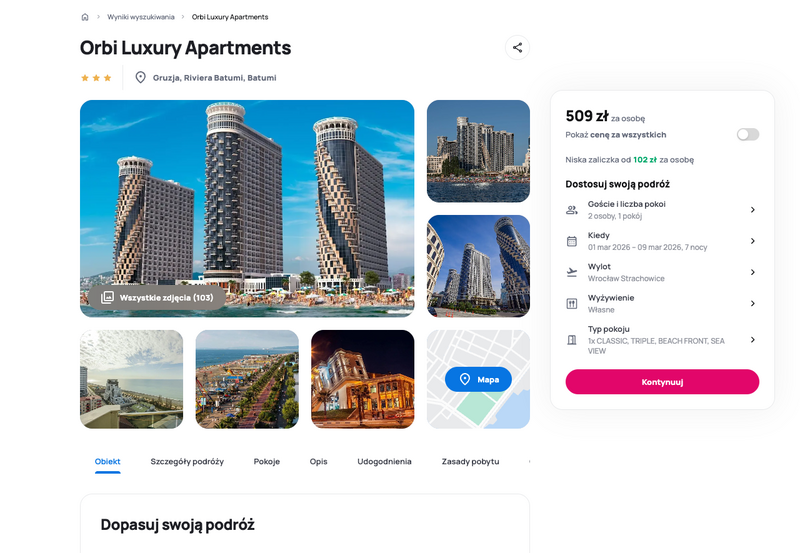Open all photos gallery button (103)
This screenshot has width=800, height=553.
coord(157,297)
